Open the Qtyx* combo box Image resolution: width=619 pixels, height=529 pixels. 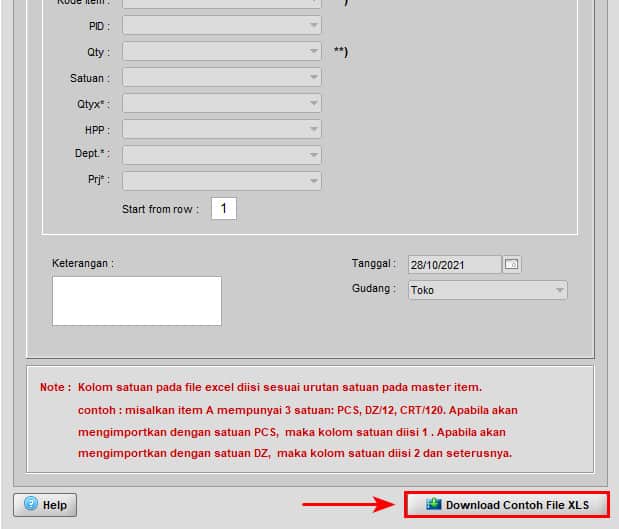(x=314, y=103)
